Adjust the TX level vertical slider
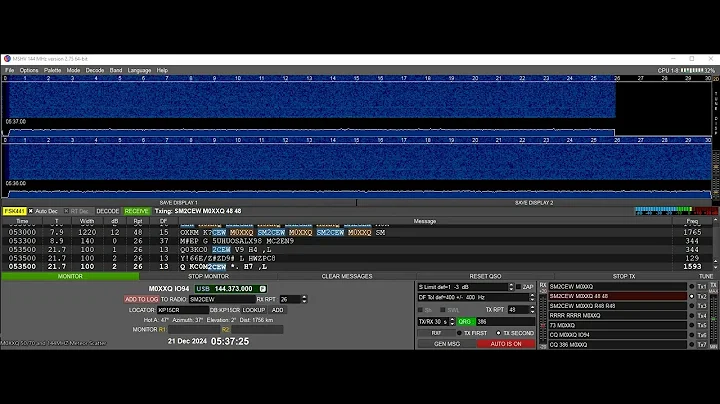Viewport: 720px width, 404px height. click(714, 318)
